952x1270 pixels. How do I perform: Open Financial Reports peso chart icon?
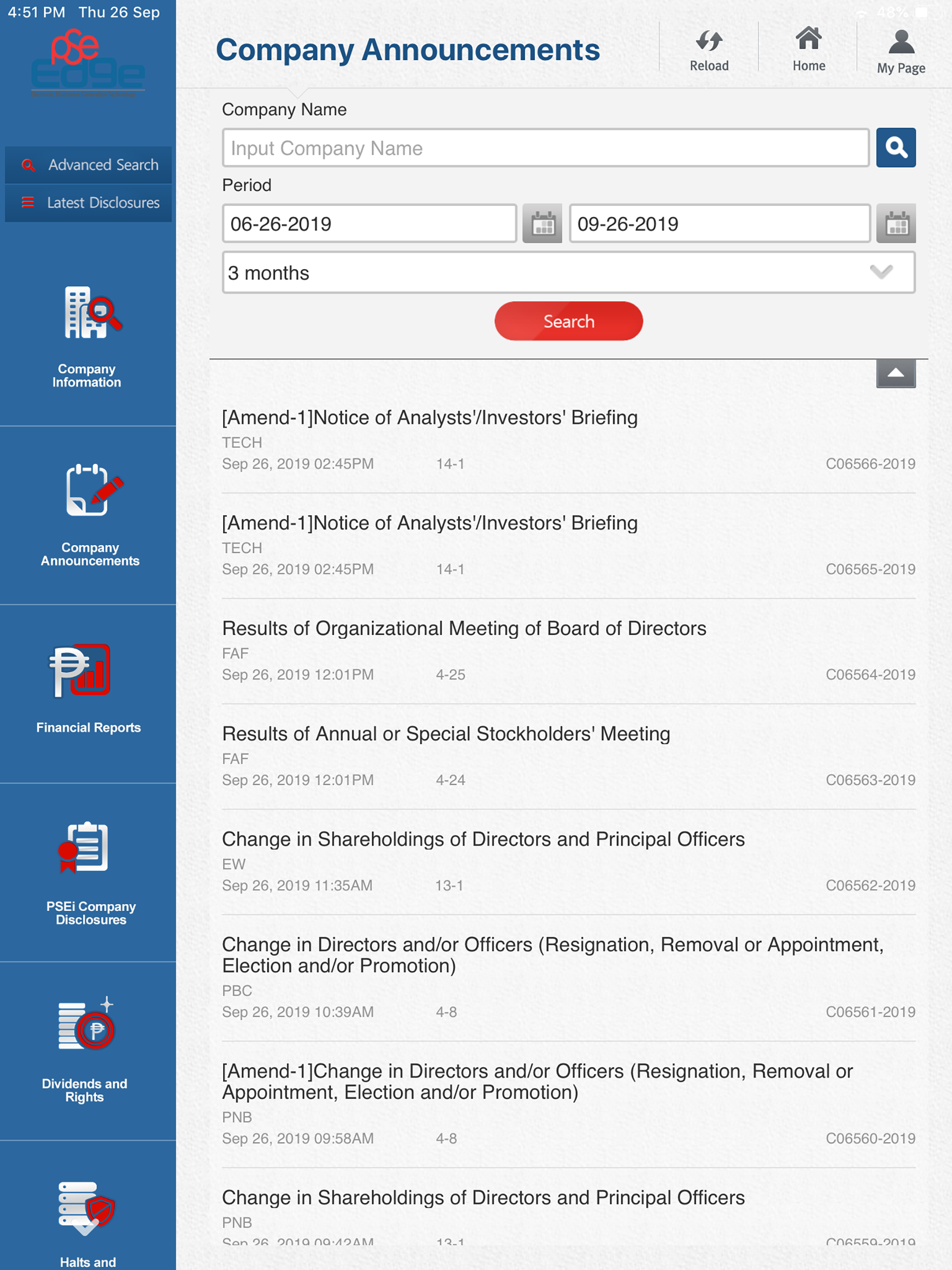tap(80, 670)
